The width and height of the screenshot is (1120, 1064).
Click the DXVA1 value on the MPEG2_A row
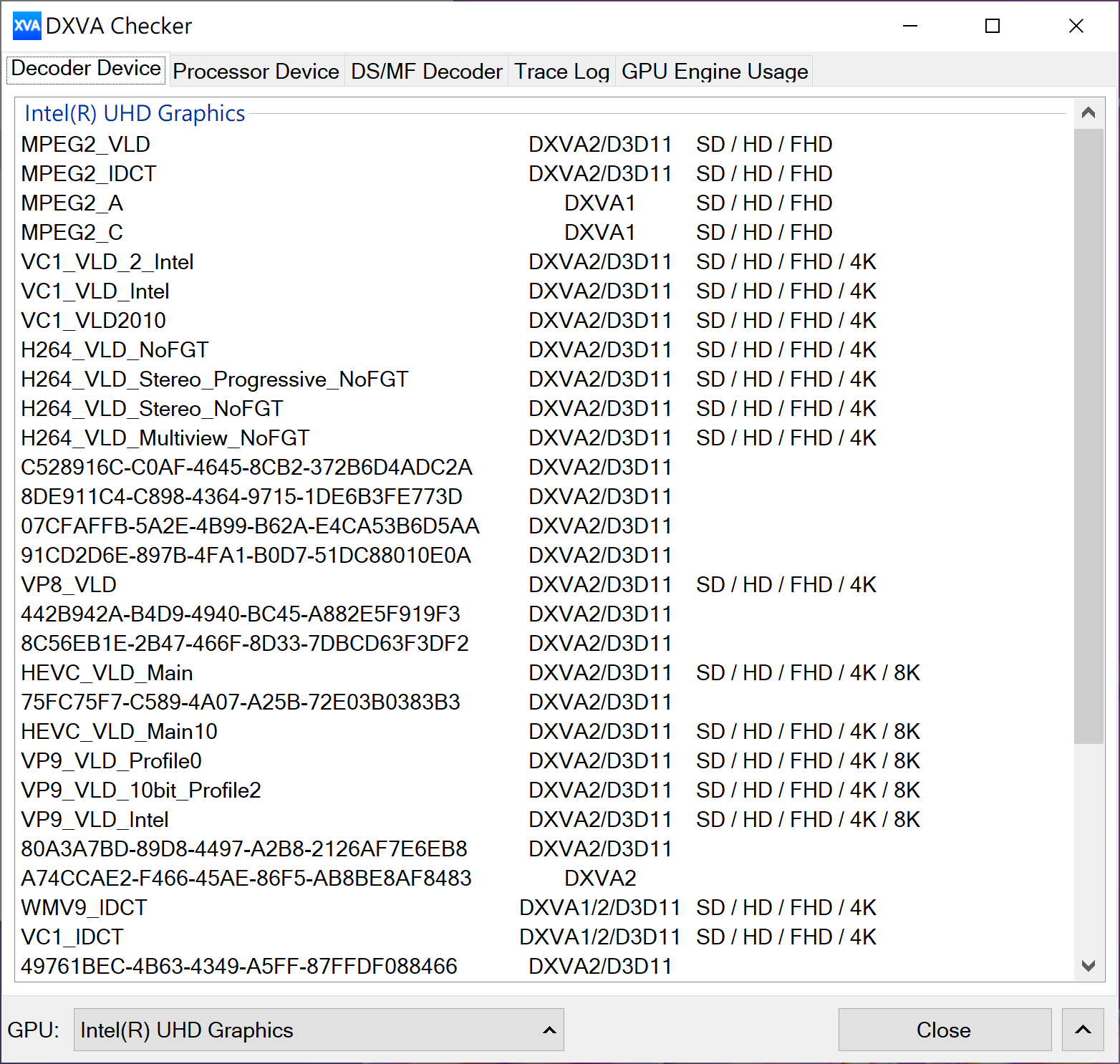point(600,203)
